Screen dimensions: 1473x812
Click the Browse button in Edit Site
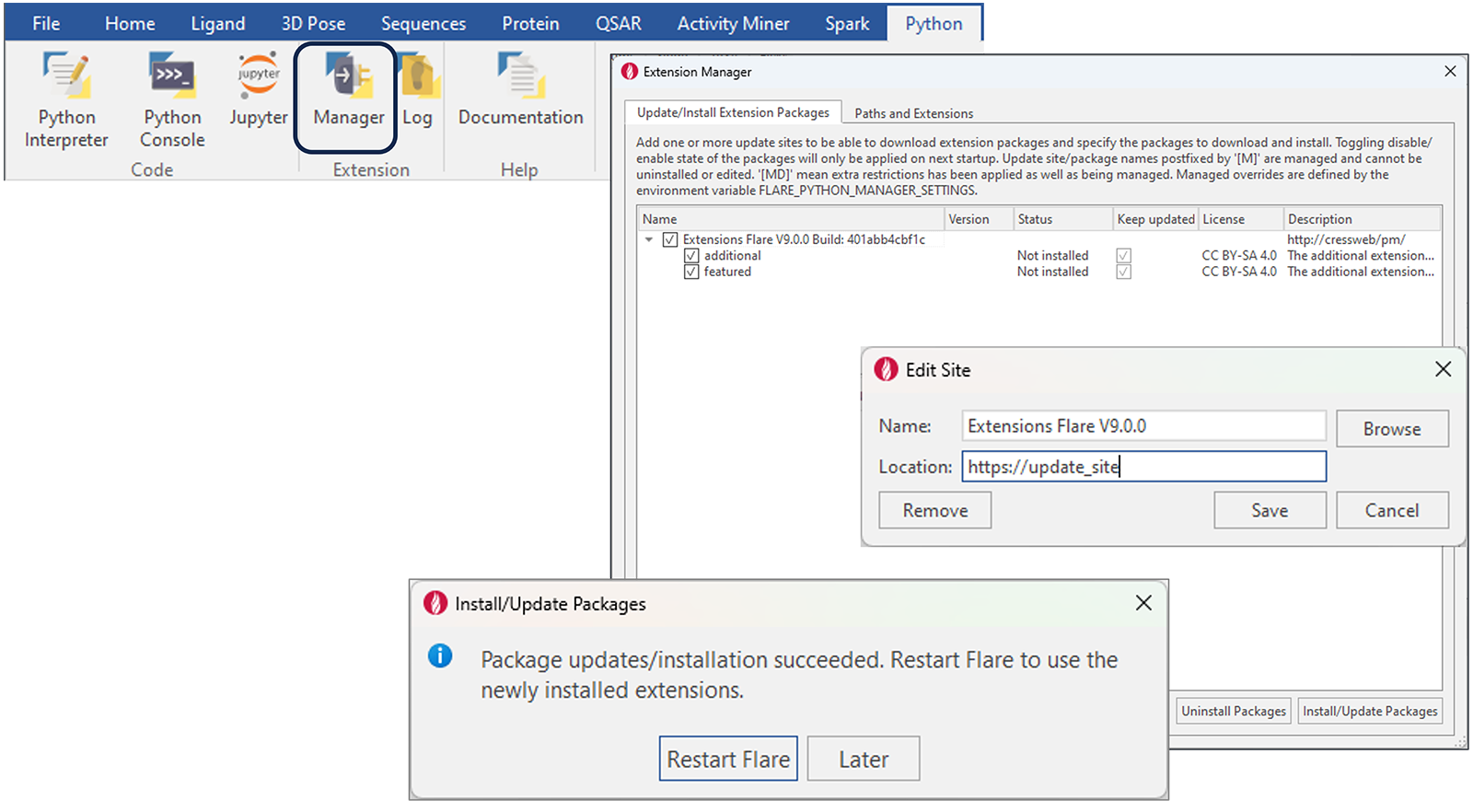pos(1392,429)
